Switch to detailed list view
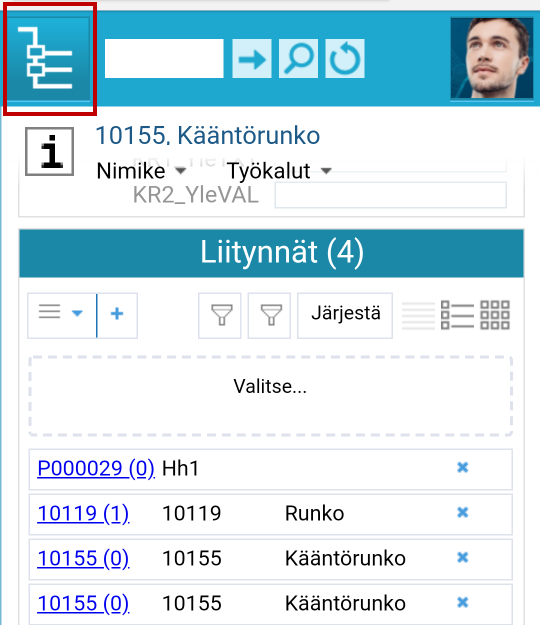The image size is (540, 625). pos(457,315)
